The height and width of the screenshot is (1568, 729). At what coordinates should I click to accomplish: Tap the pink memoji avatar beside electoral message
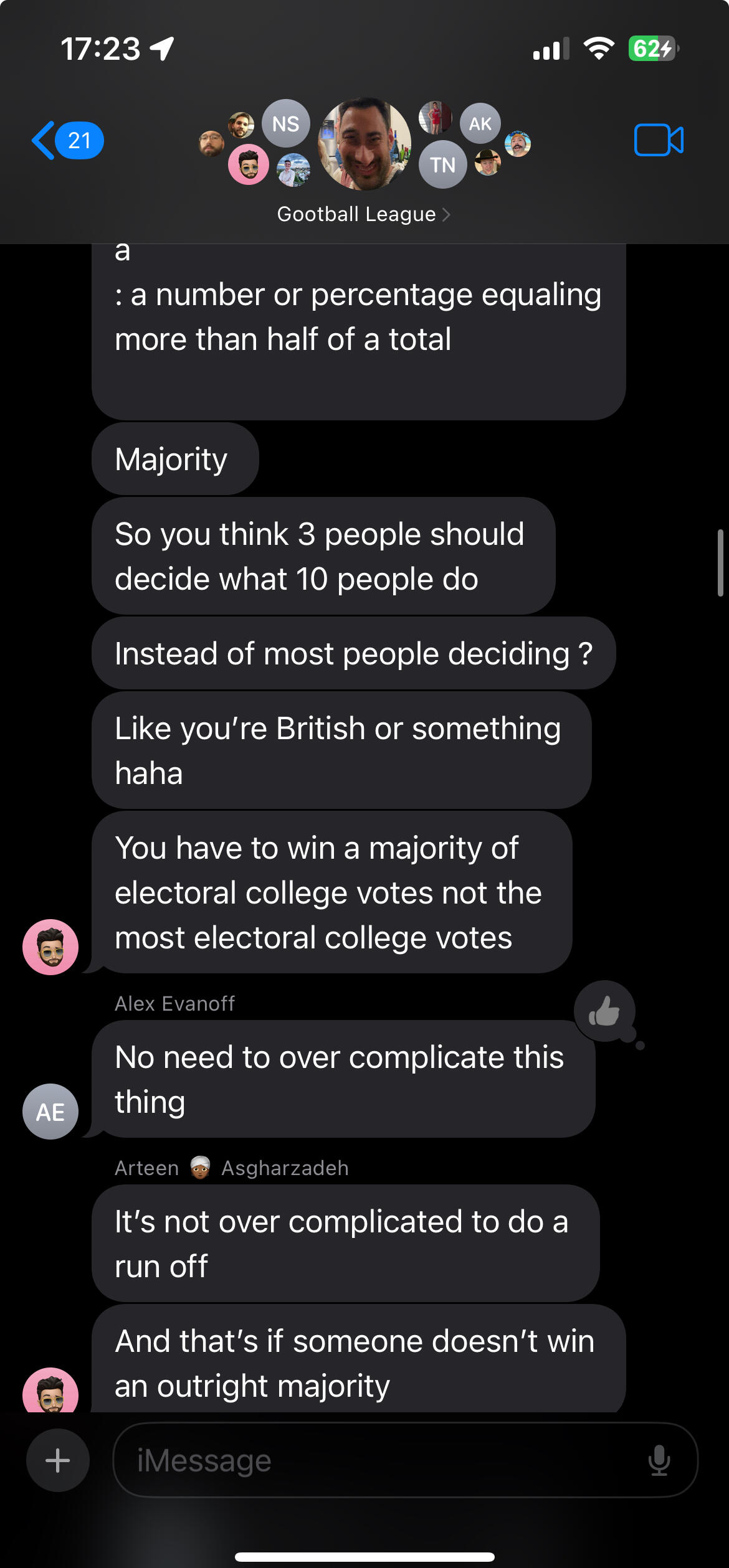click(x=50, y=947)
